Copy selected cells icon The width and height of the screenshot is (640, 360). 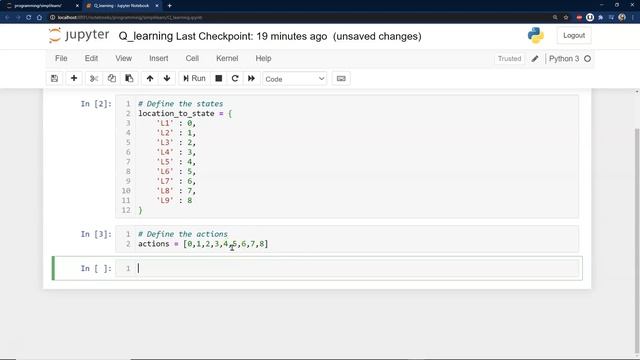(111, 78)
